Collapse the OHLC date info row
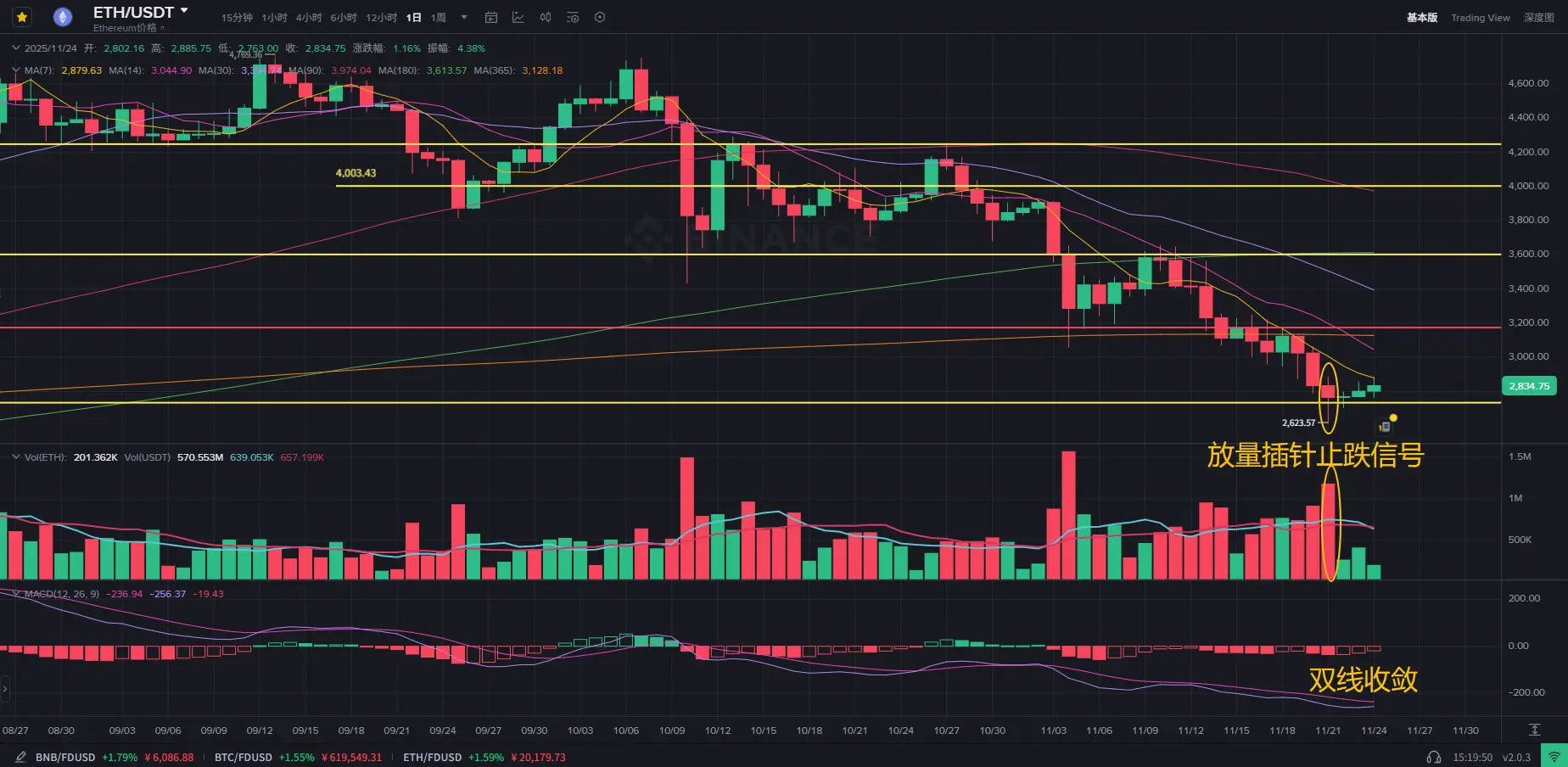The height and width of the screenshot is (767, 1568). pyautogui.click(x=15, y=48)
